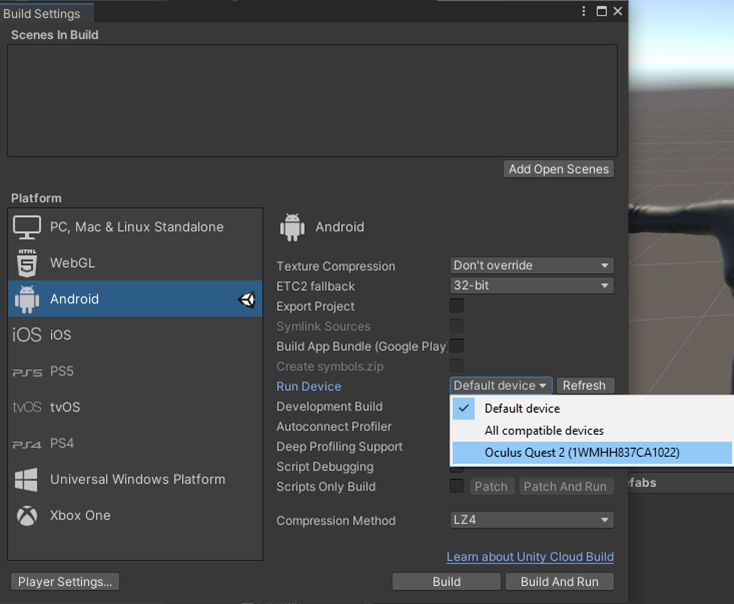Click the Script Debugging label
The width and height of the screenshot is (734, 604).
(325, 467)
